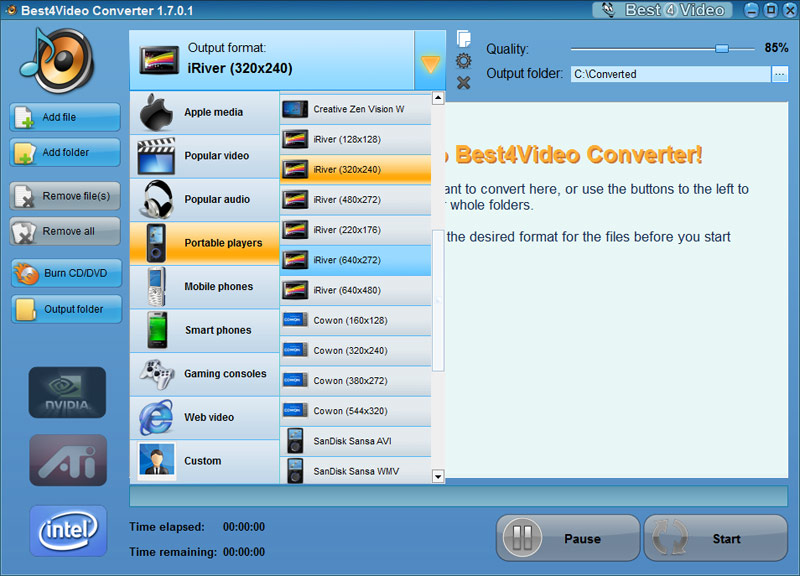The width and height of the screenshot is (800, 576).
Task: Click inside the Output folder path field
Action: (670, 74)
